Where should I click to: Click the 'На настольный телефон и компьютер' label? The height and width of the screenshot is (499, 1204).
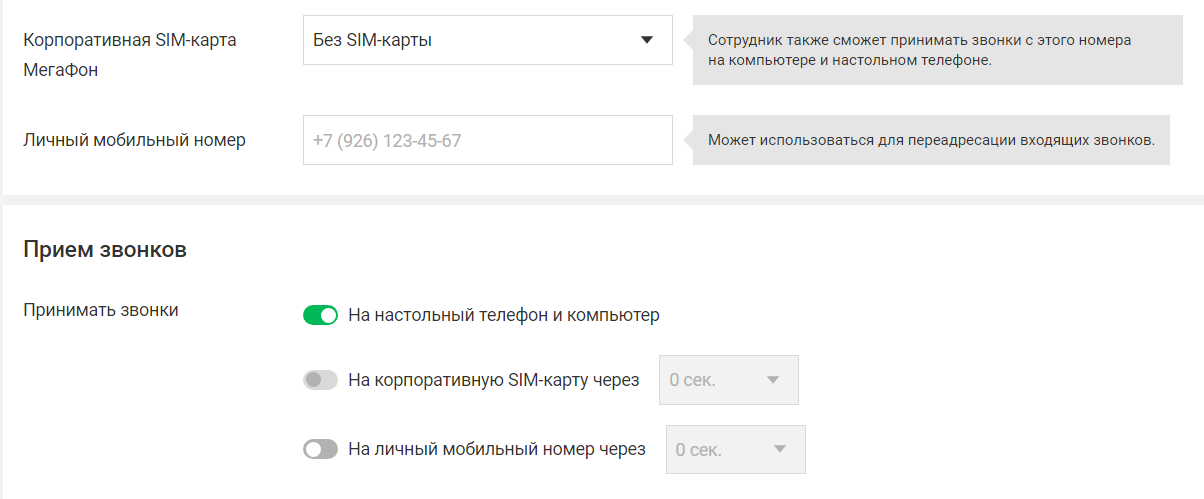pyautogui.click(x=504, y=316)
